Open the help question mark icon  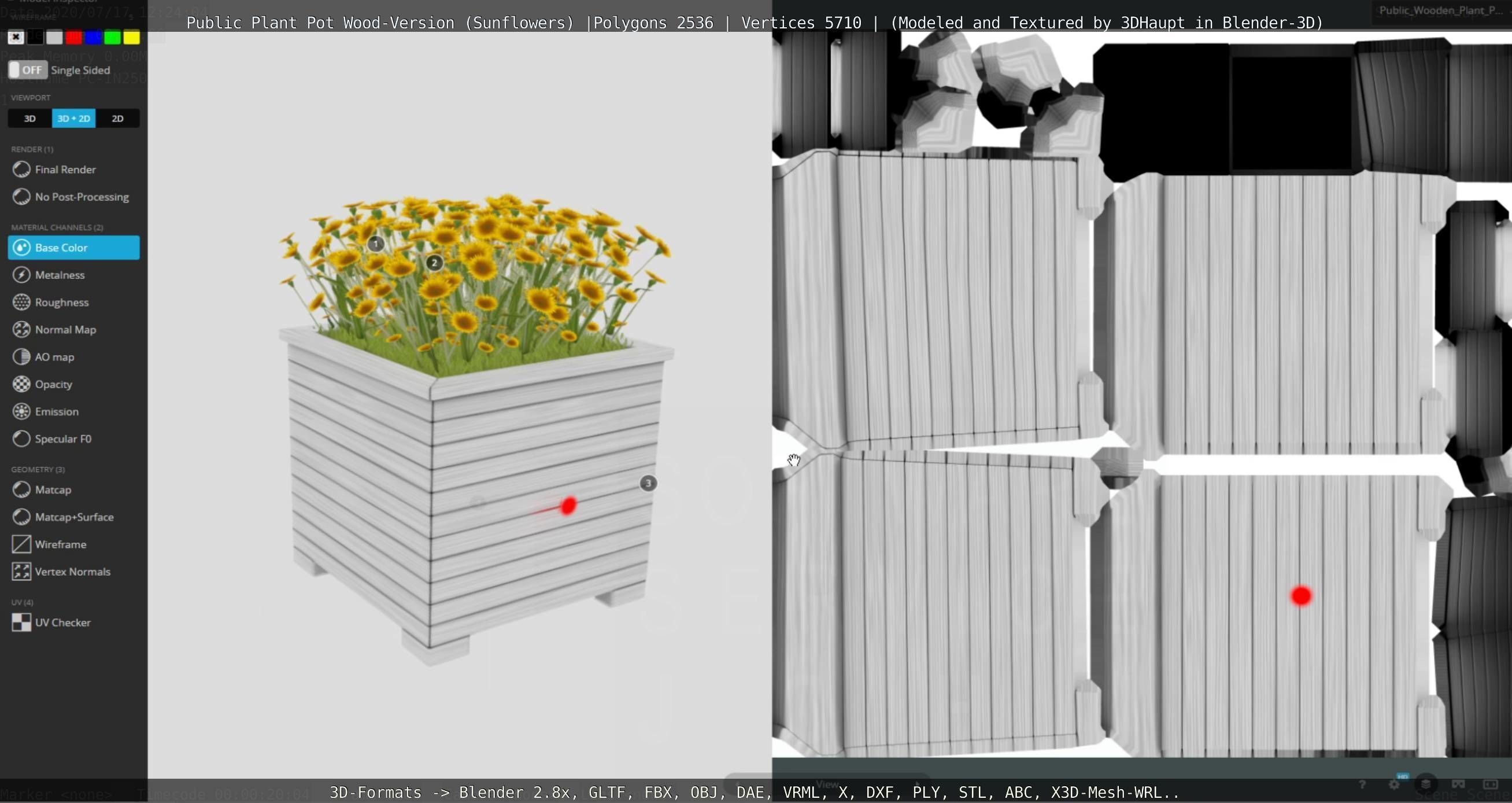[1362, 784]
